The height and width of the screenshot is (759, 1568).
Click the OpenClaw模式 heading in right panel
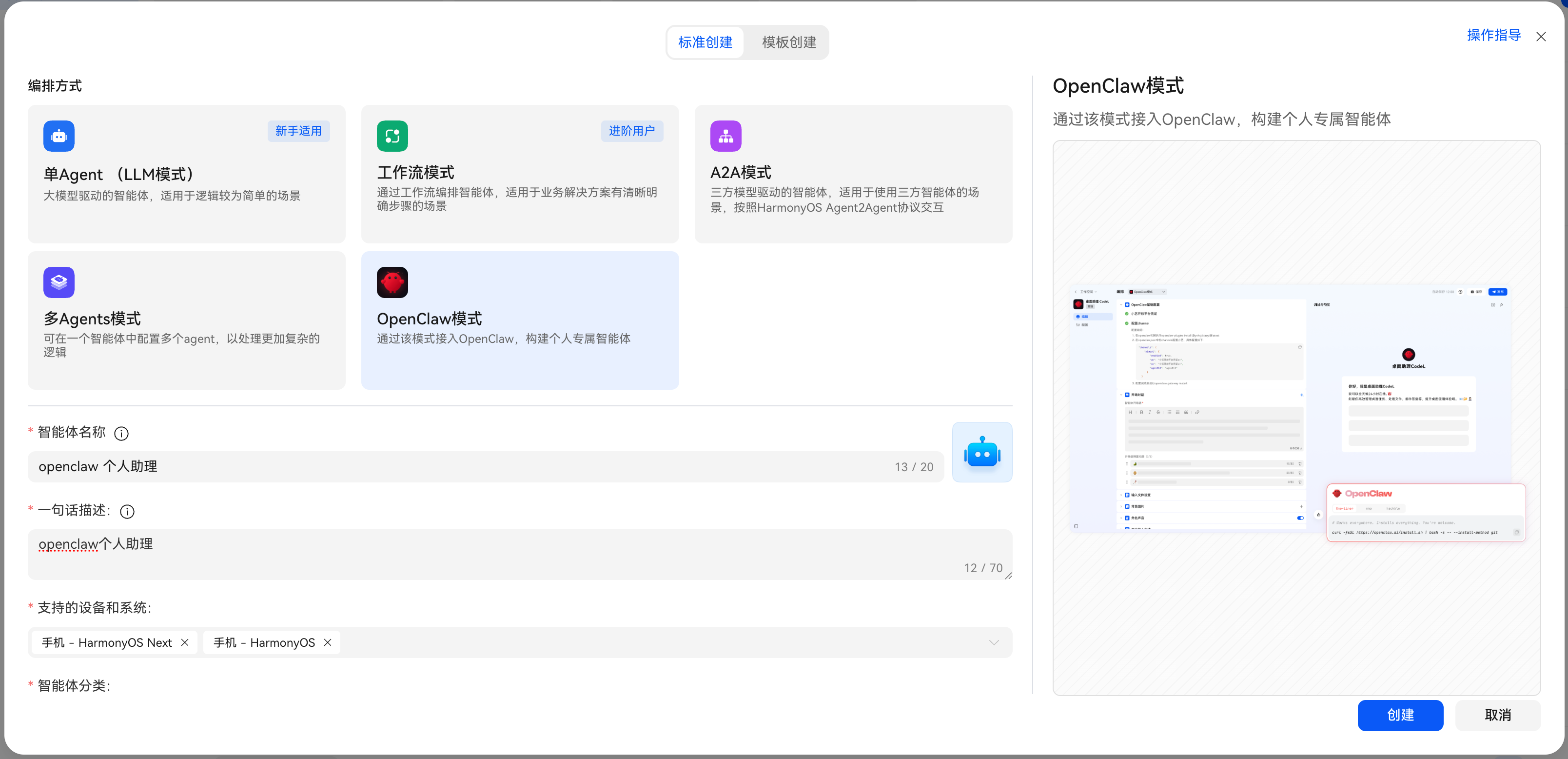[x=1118, y=86]
